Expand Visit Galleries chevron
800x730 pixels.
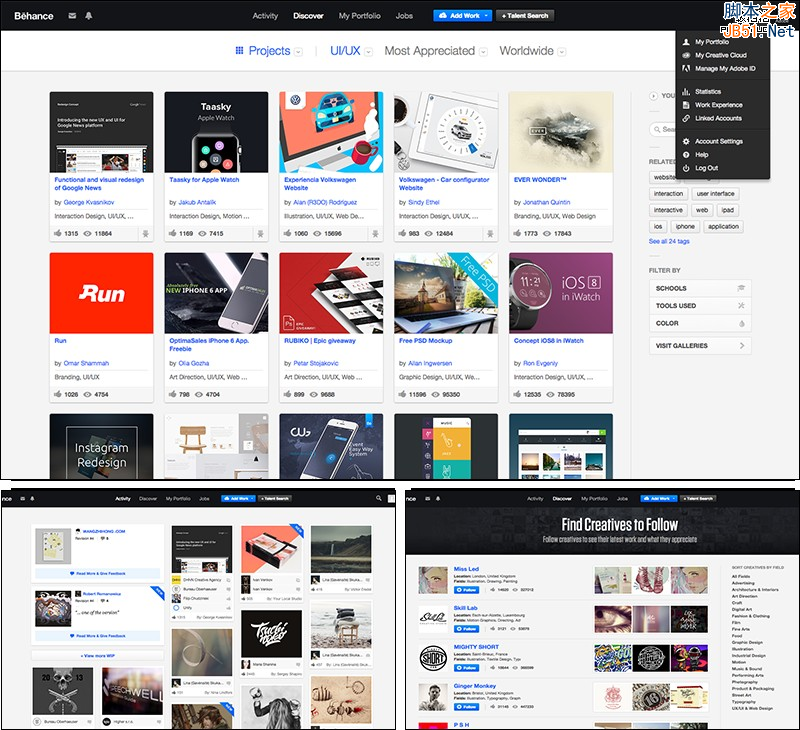[741, 346]
